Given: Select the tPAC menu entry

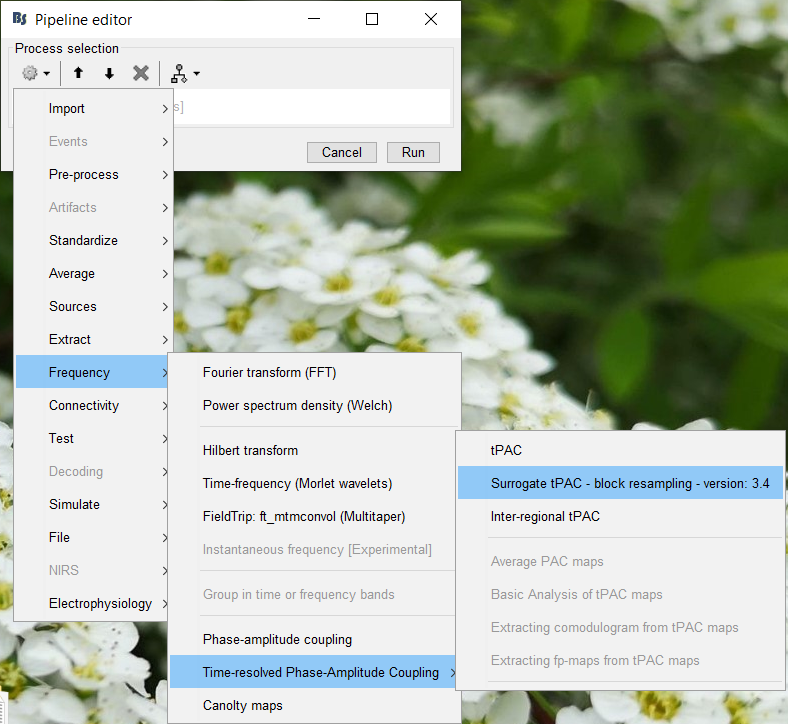Looking at the screenshot, I should tap(506, 450).
